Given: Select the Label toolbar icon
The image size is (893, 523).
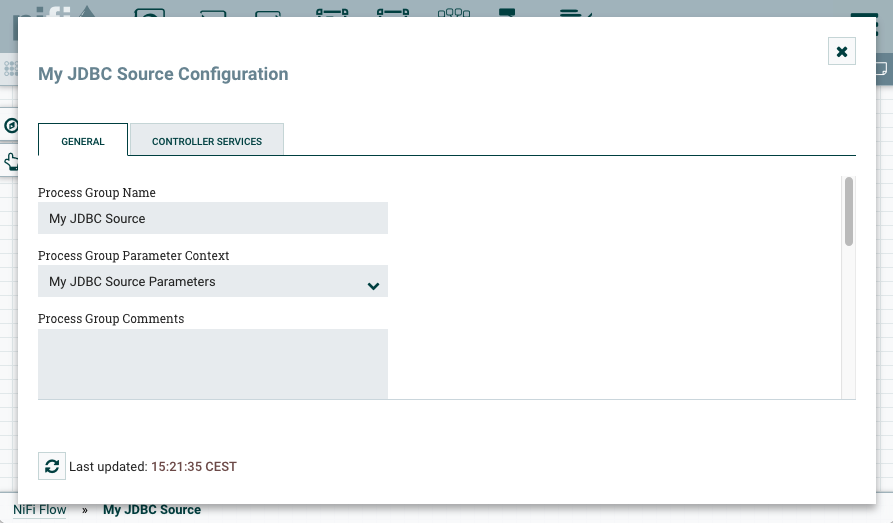Looking at the screenshot, I should 574,12.
